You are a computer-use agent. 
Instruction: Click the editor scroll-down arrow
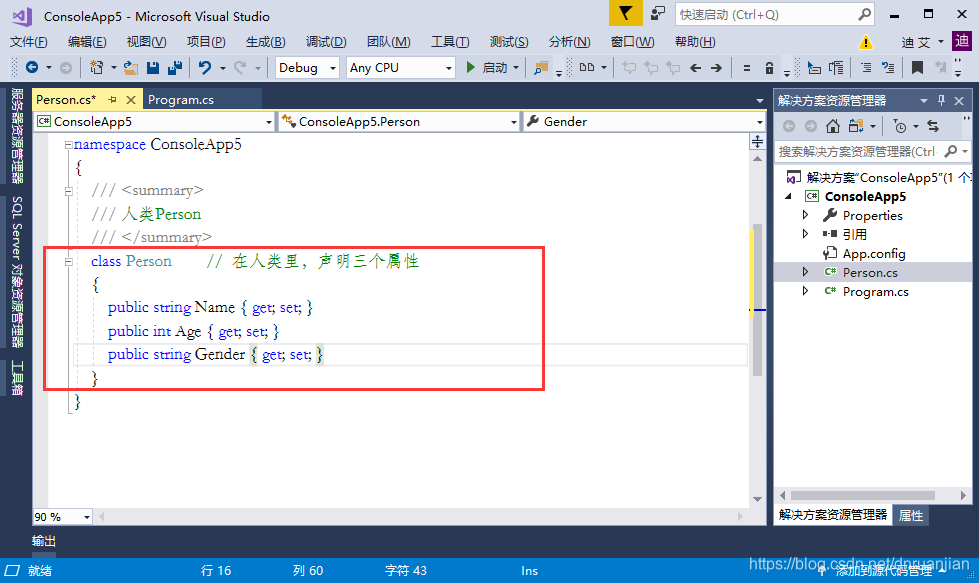(757, 499)
